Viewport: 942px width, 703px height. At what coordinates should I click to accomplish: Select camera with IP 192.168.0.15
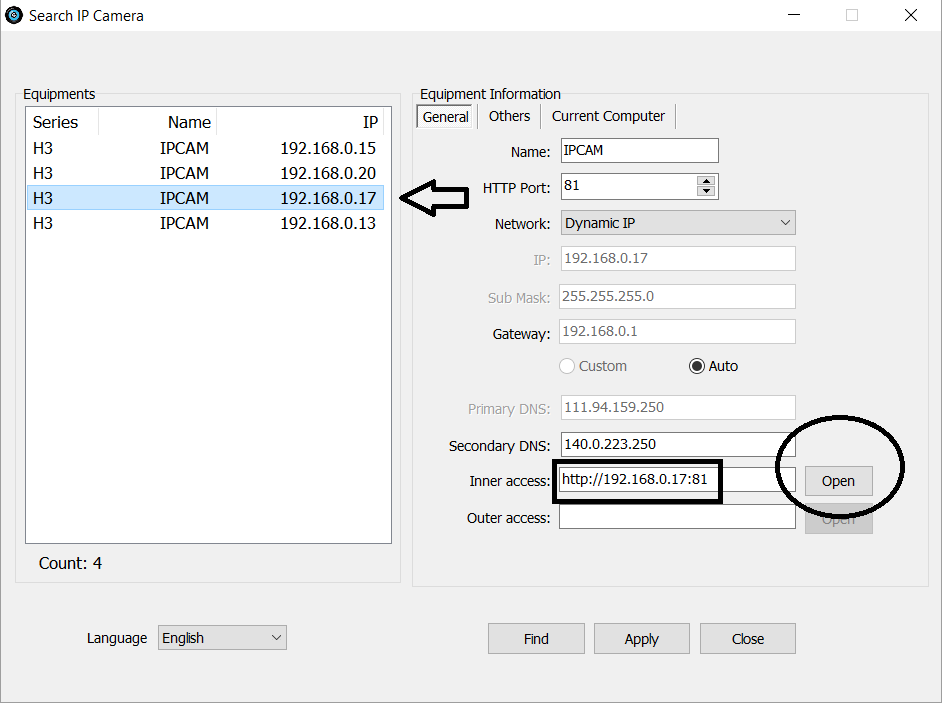pos(204,148)
